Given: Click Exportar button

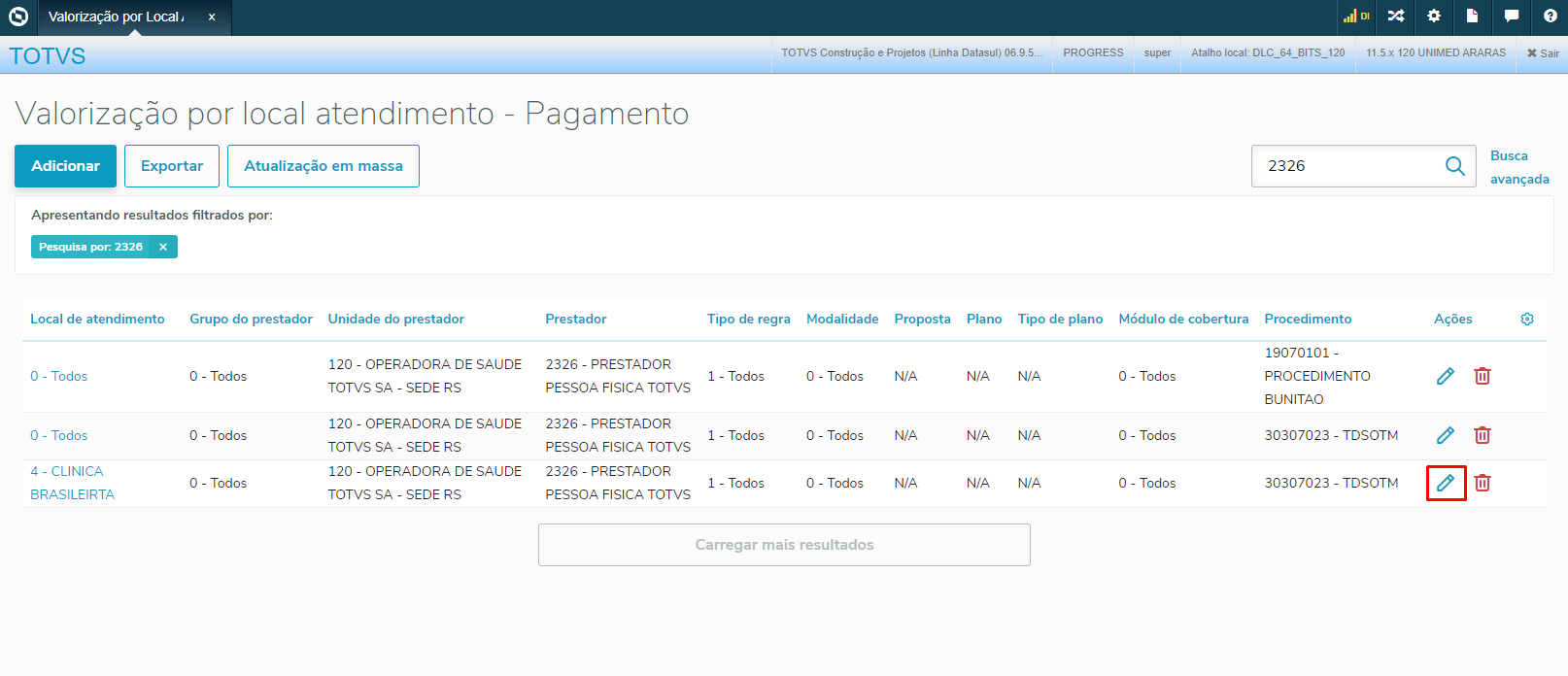Looking at the screenshot, I should pyautogui.click(x=172, y=166).
